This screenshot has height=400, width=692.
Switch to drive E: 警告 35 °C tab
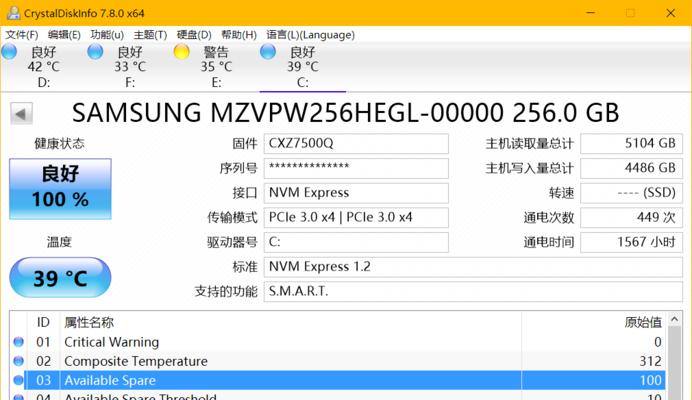pyautogui.click(x=216, y=67)
